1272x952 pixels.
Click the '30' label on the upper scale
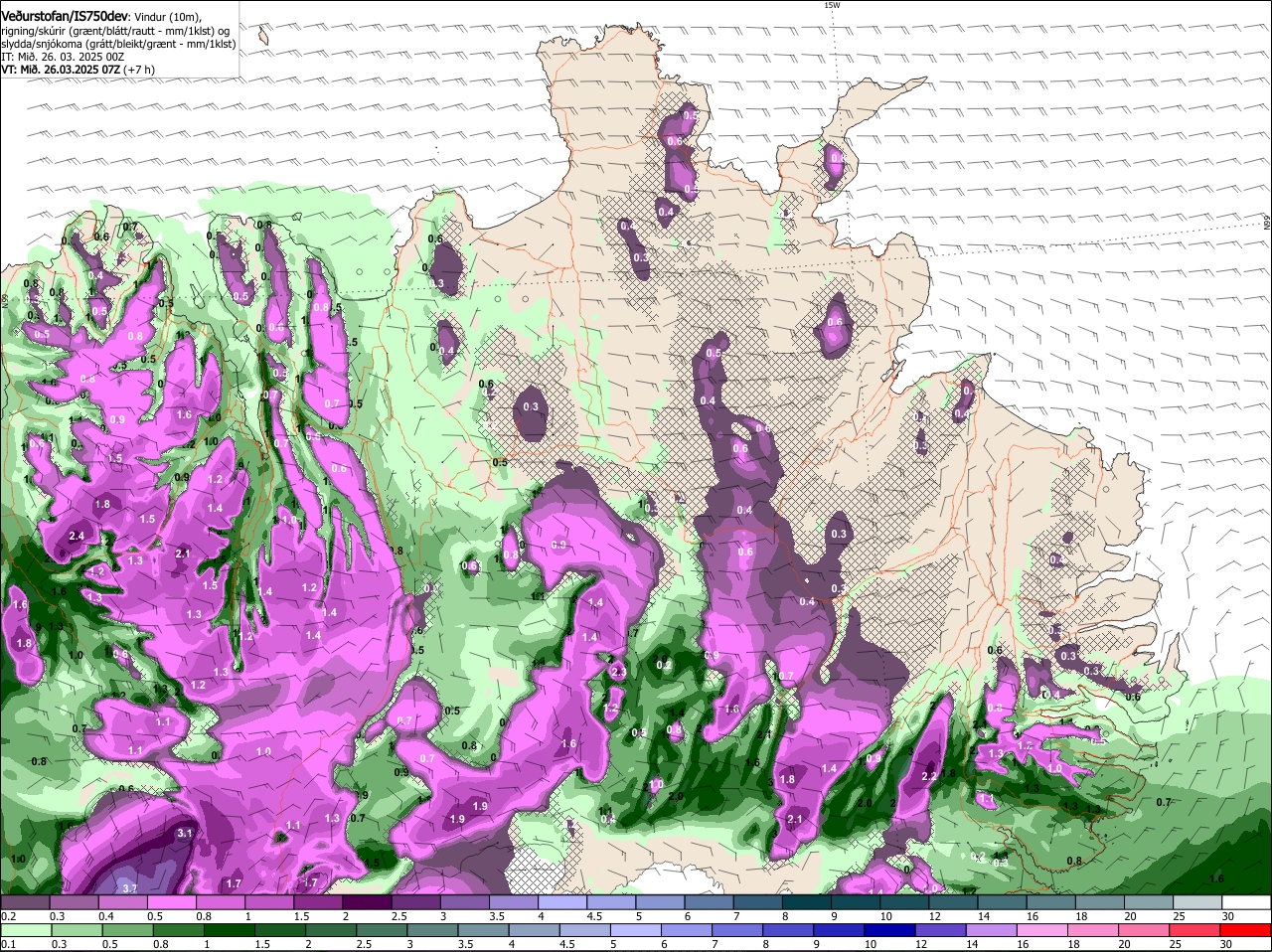[x=1227, y=915]
